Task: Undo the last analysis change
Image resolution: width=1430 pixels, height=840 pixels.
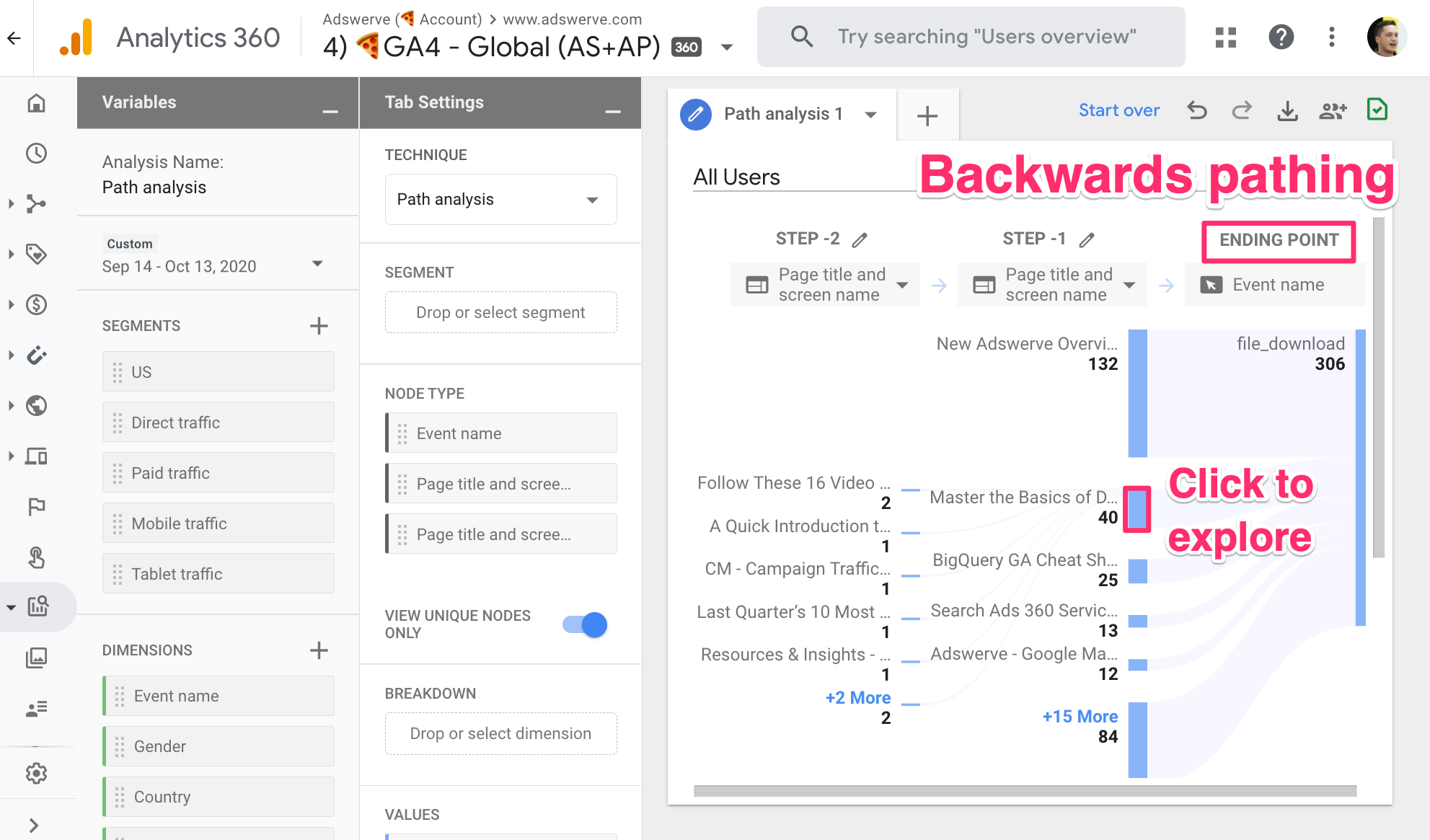Action: click(1197, 110)
